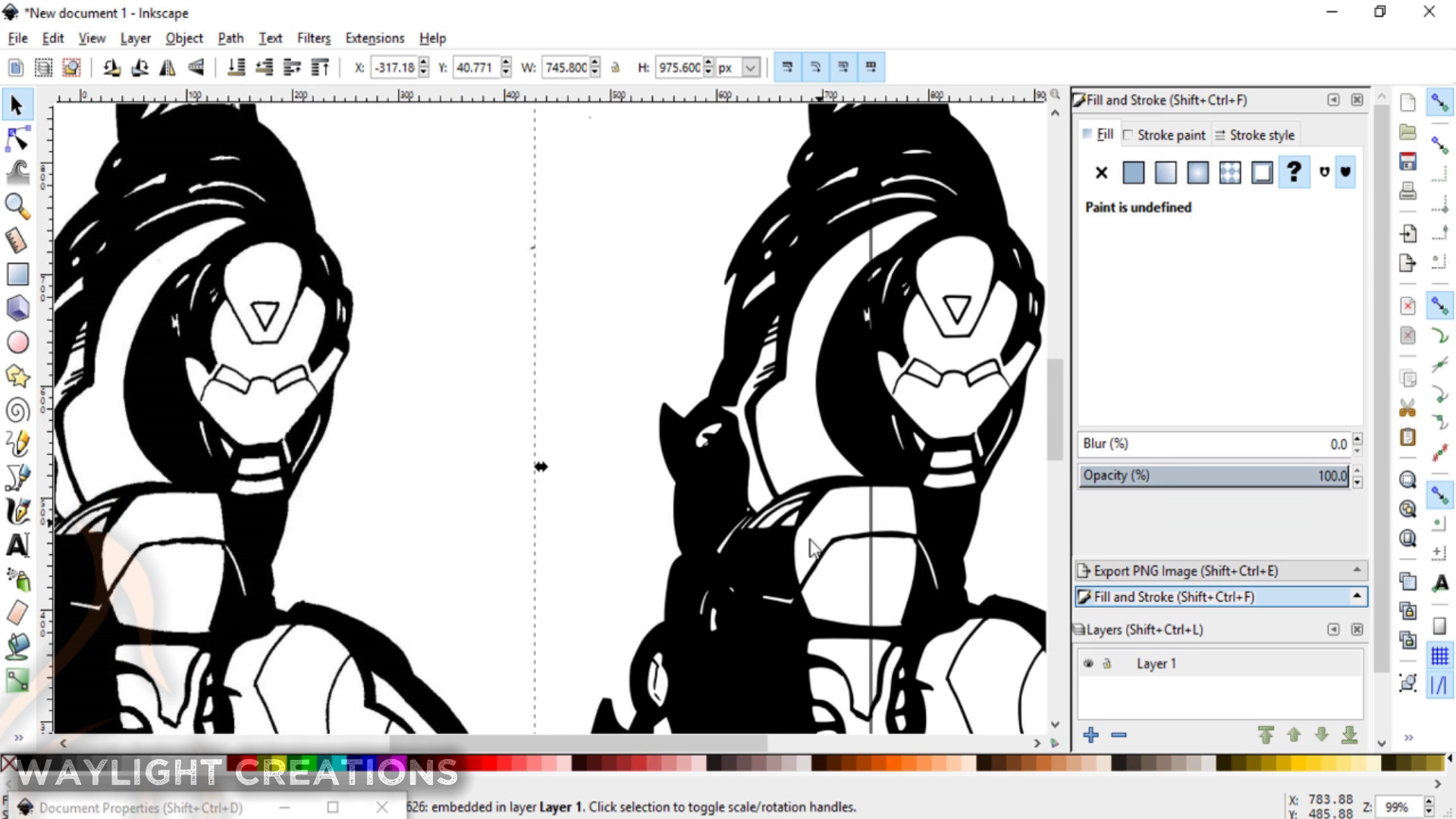1456x819 pixels.
Task: Switch to Stroke paint tab
Action: (1164, 135)
